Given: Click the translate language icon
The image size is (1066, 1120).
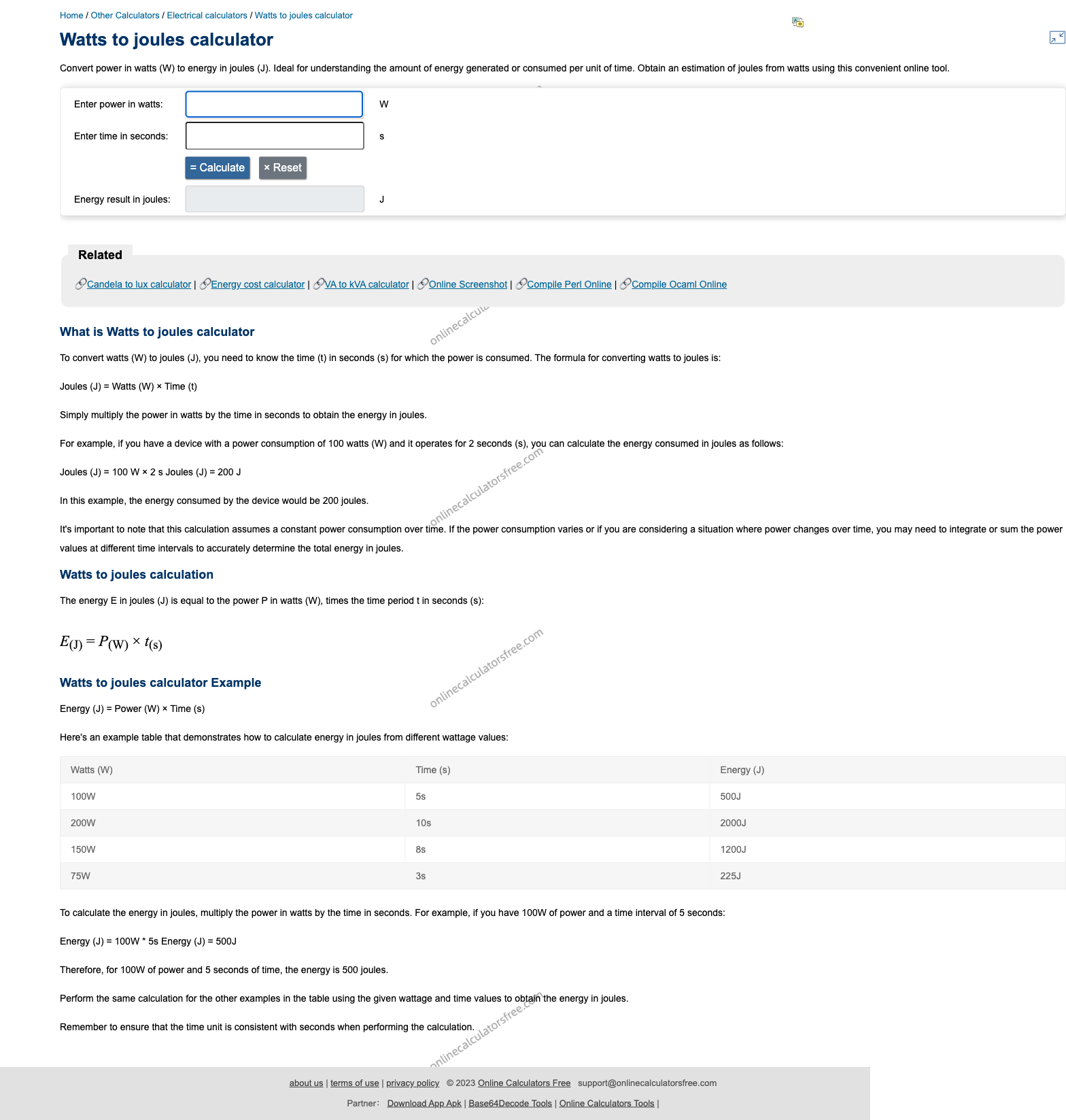Looking at the screenshot, I should coord(797,22).
